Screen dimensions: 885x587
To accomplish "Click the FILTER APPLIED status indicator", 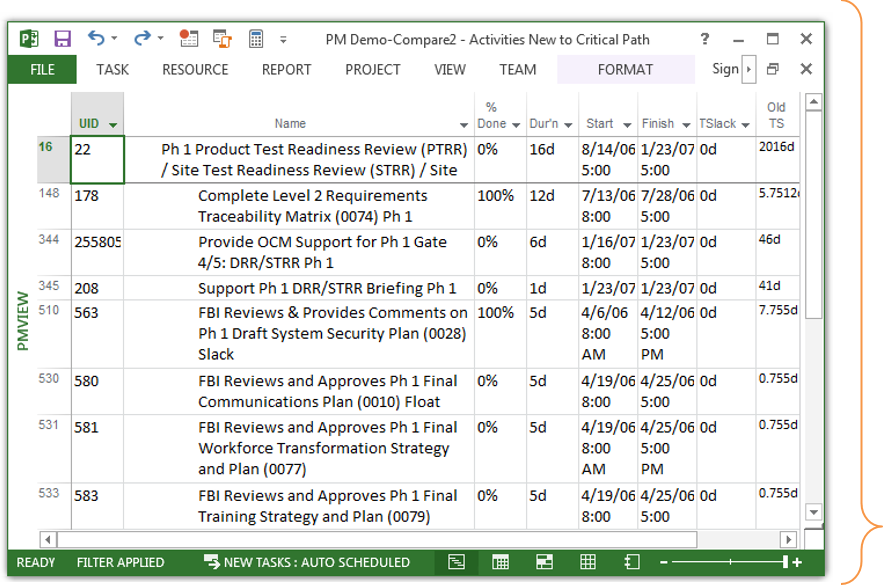I will point(120,562).
